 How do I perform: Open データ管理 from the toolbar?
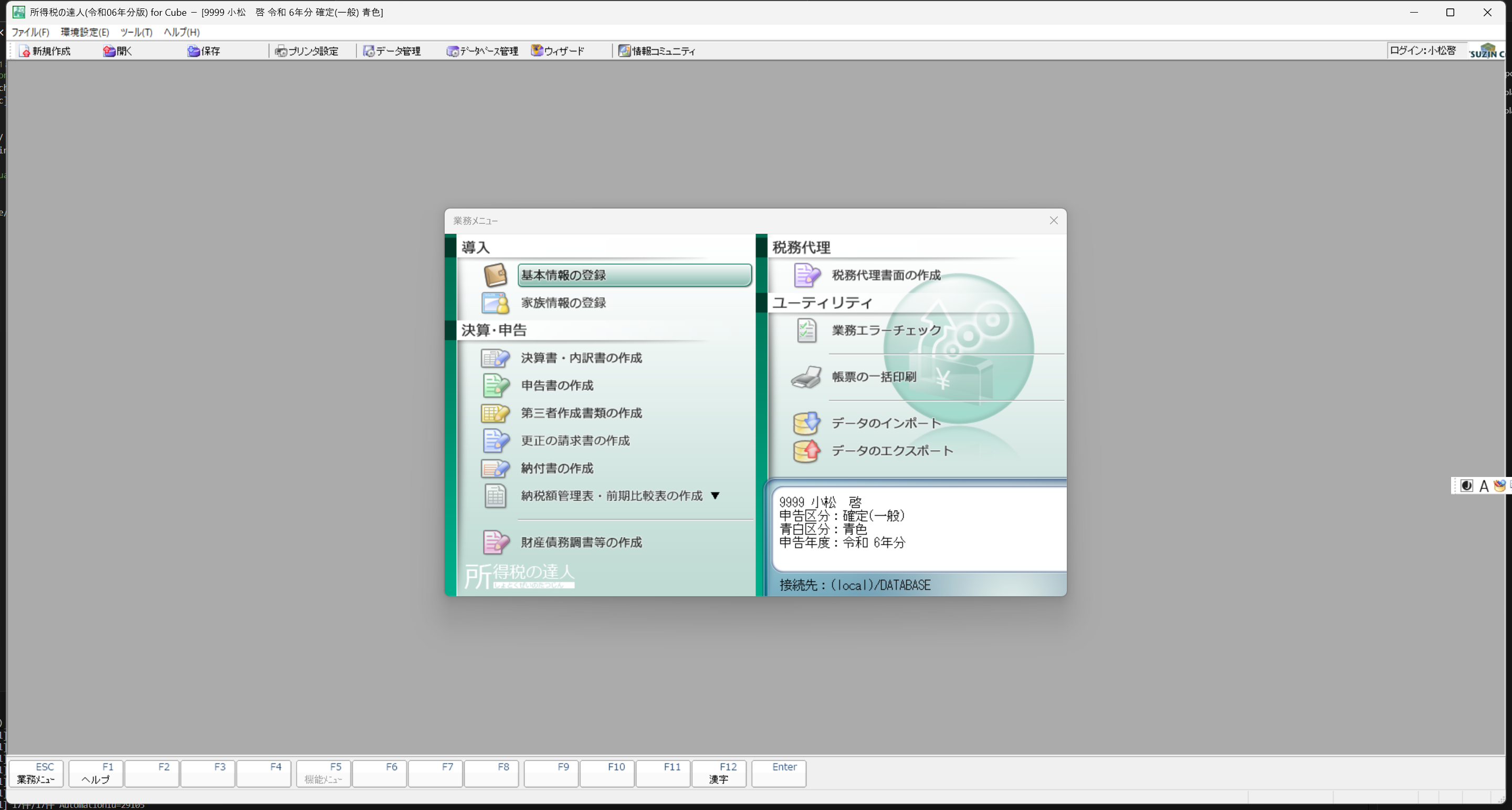(369, 51)
